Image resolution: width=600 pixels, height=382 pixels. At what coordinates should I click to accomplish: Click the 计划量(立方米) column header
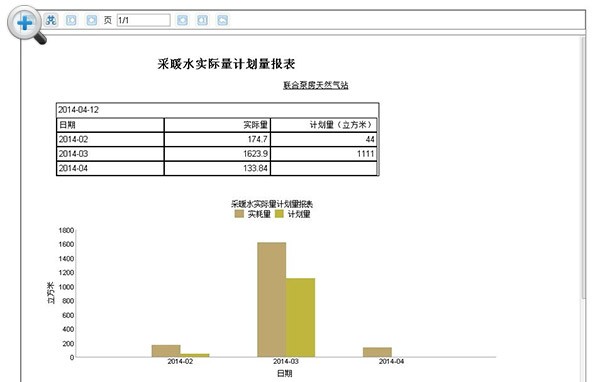[x=324, y=125]
